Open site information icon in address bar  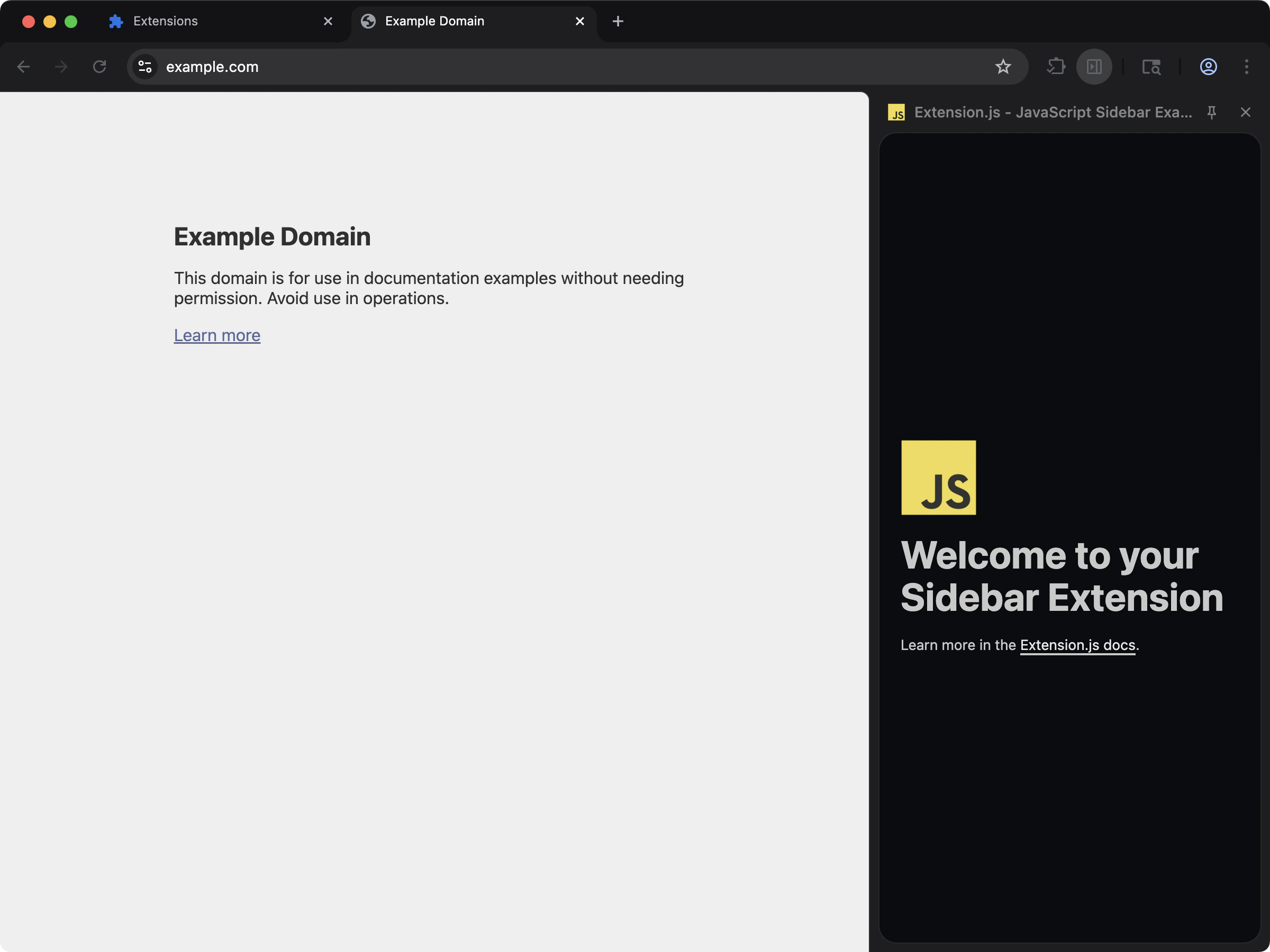146,67
